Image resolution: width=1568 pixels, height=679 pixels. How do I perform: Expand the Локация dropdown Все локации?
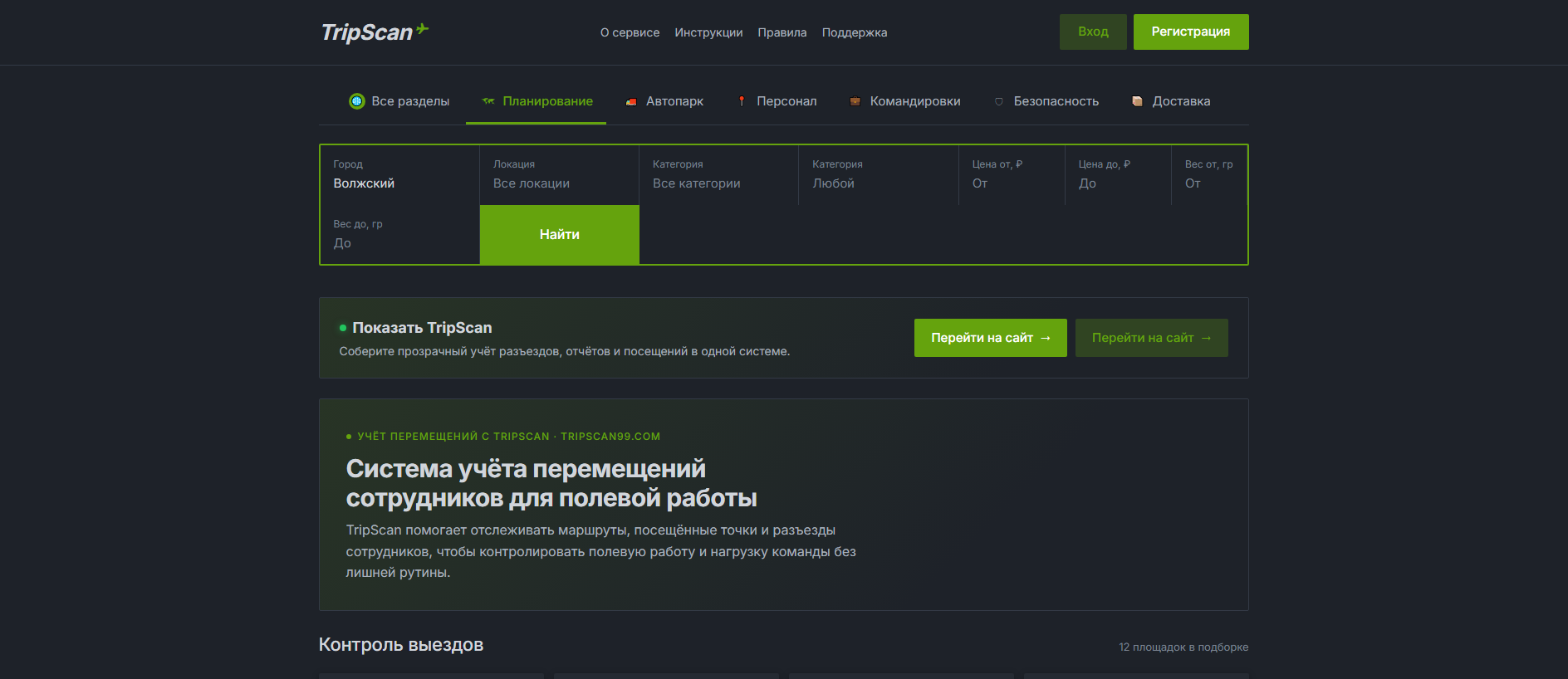pyautogui.click(x=559, y=175)
